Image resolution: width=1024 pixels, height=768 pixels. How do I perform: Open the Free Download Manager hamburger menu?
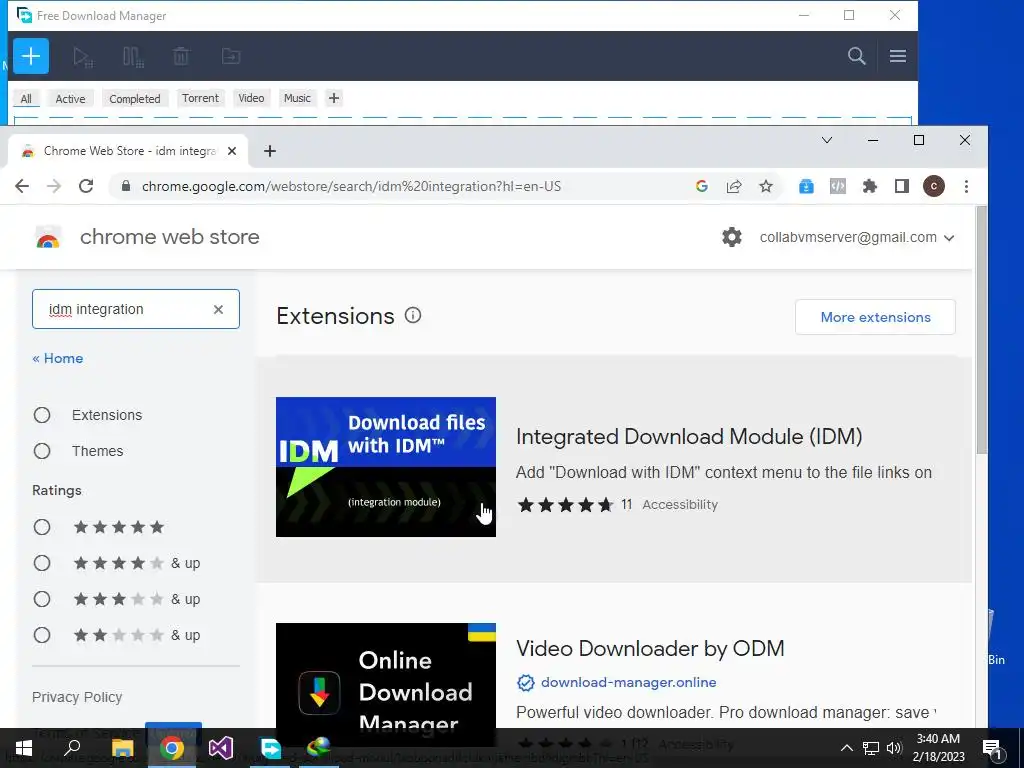pyautogui.click(x=897, y=56)
